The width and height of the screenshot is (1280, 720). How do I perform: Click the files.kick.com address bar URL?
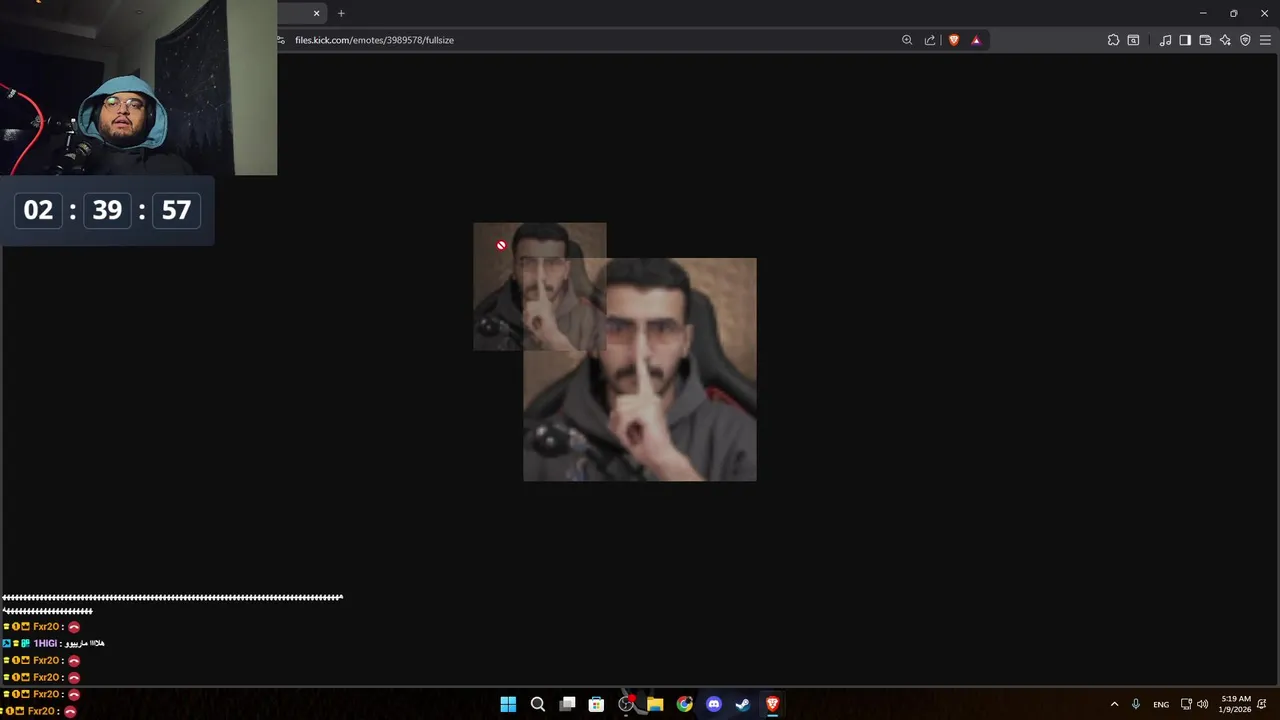(374, 40)
